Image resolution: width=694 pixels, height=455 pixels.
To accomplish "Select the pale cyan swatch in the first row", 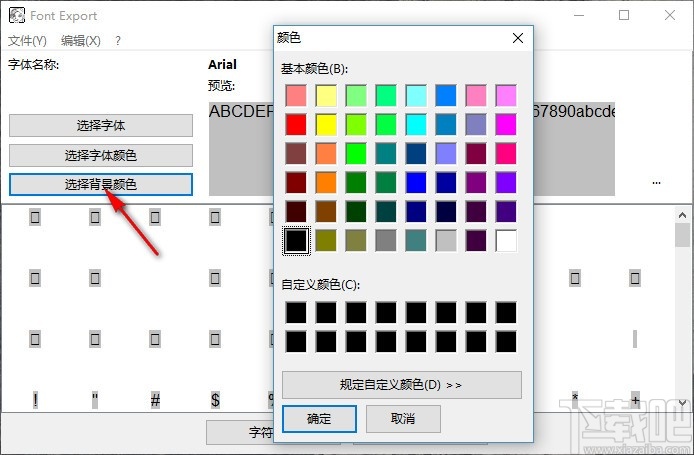I will pos(416,96).
